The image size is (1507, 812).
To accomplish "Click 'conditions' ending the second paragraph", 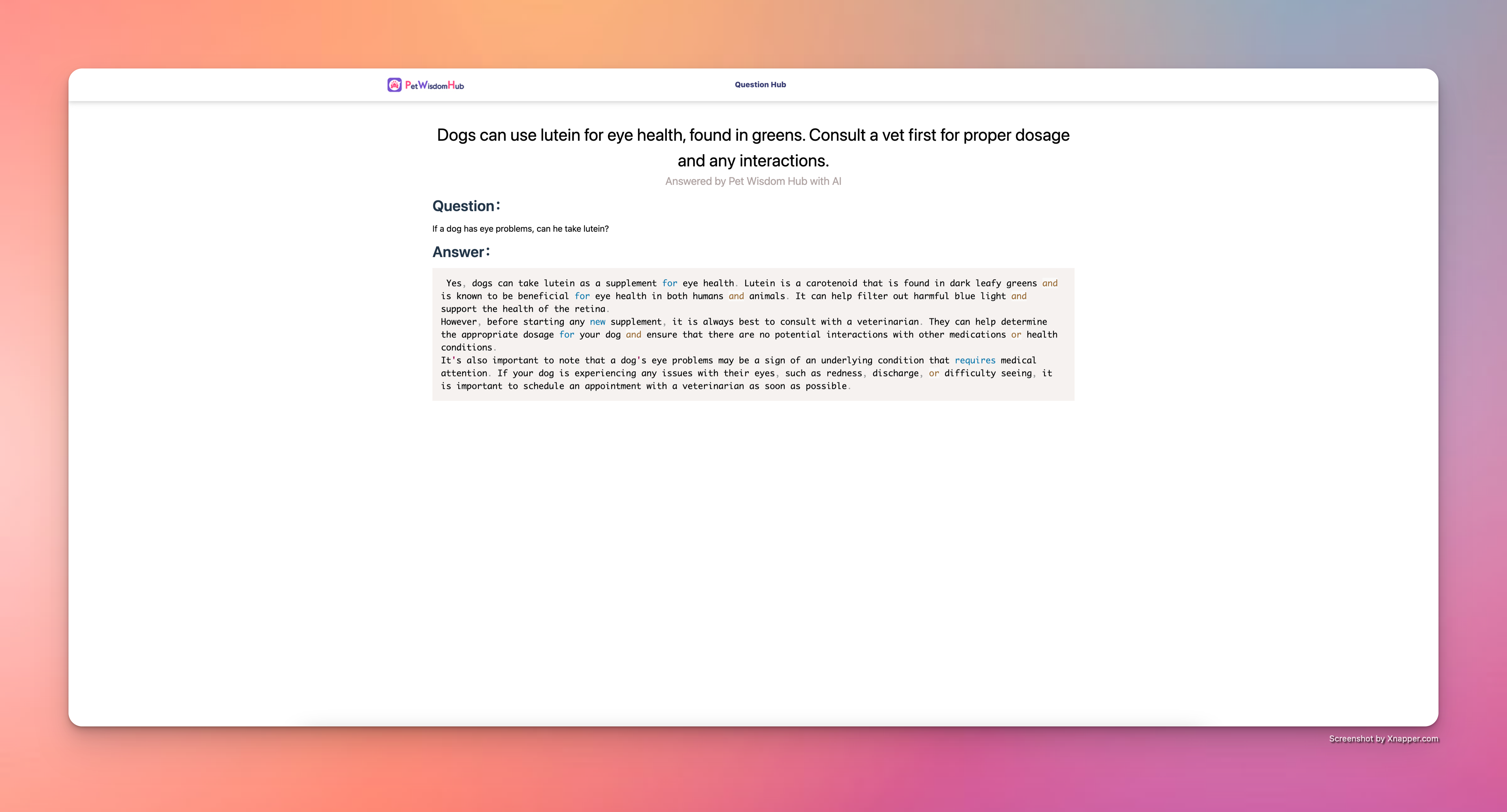I will click(466, 347).
